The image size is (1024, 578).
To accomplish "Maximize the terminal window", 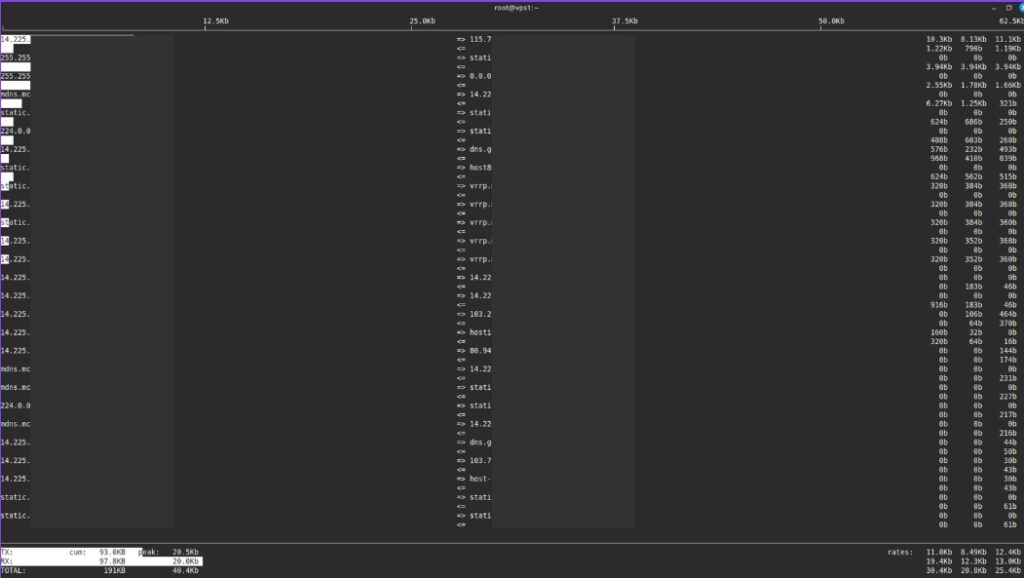I will click(x=1007, y=7).
